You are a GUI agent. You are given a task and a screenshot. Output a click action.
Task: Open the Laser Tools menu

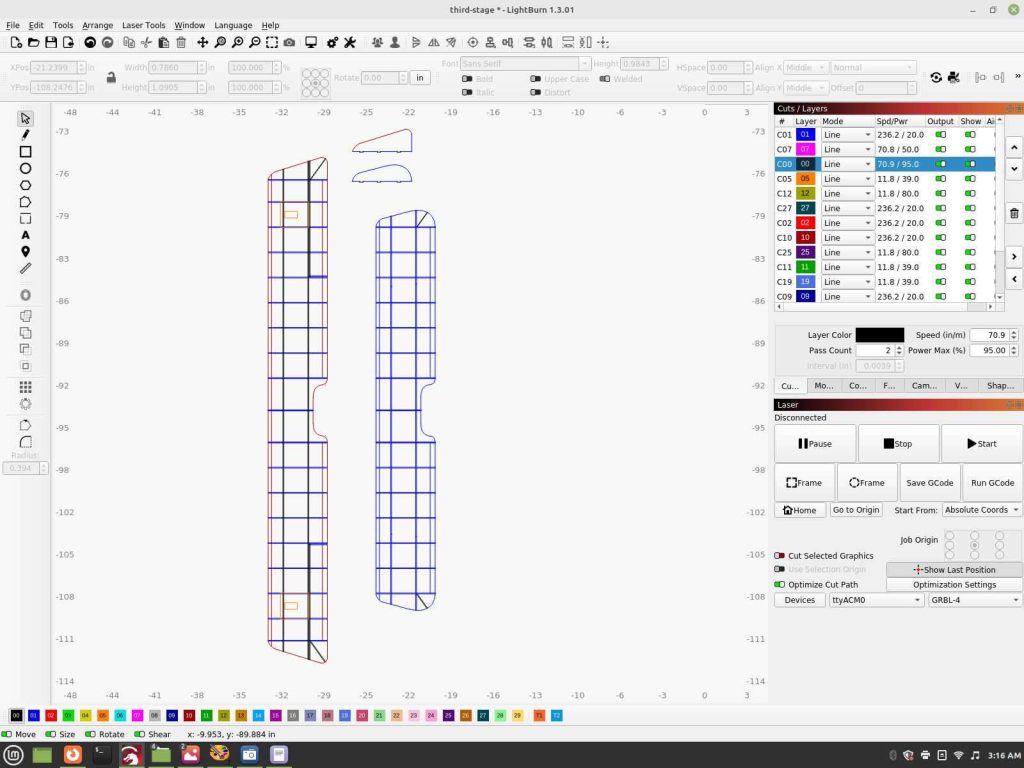point(143,25)
